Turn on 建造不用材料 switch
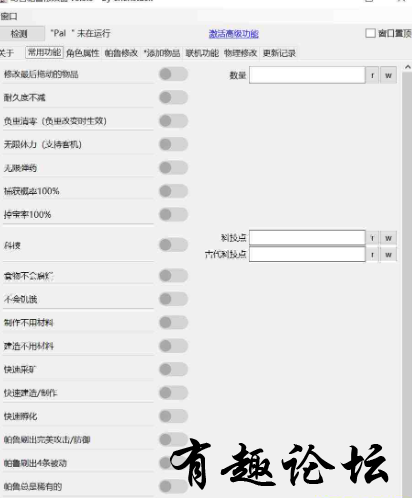This screenshot has width=412, height=498. click(173, 346)
